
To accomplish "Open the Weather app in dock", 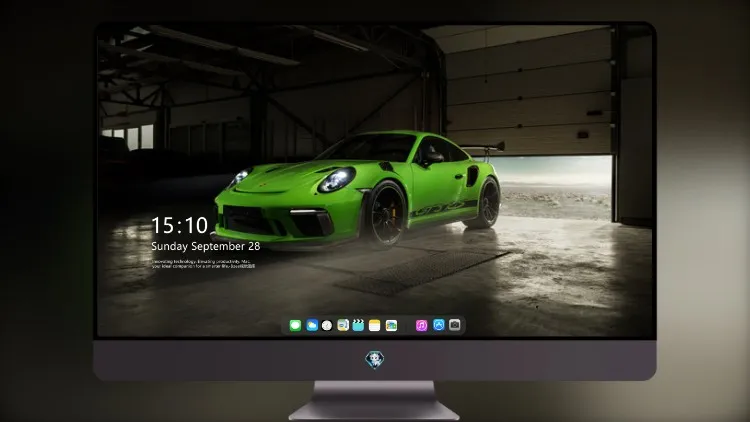I will coord(312,326).
